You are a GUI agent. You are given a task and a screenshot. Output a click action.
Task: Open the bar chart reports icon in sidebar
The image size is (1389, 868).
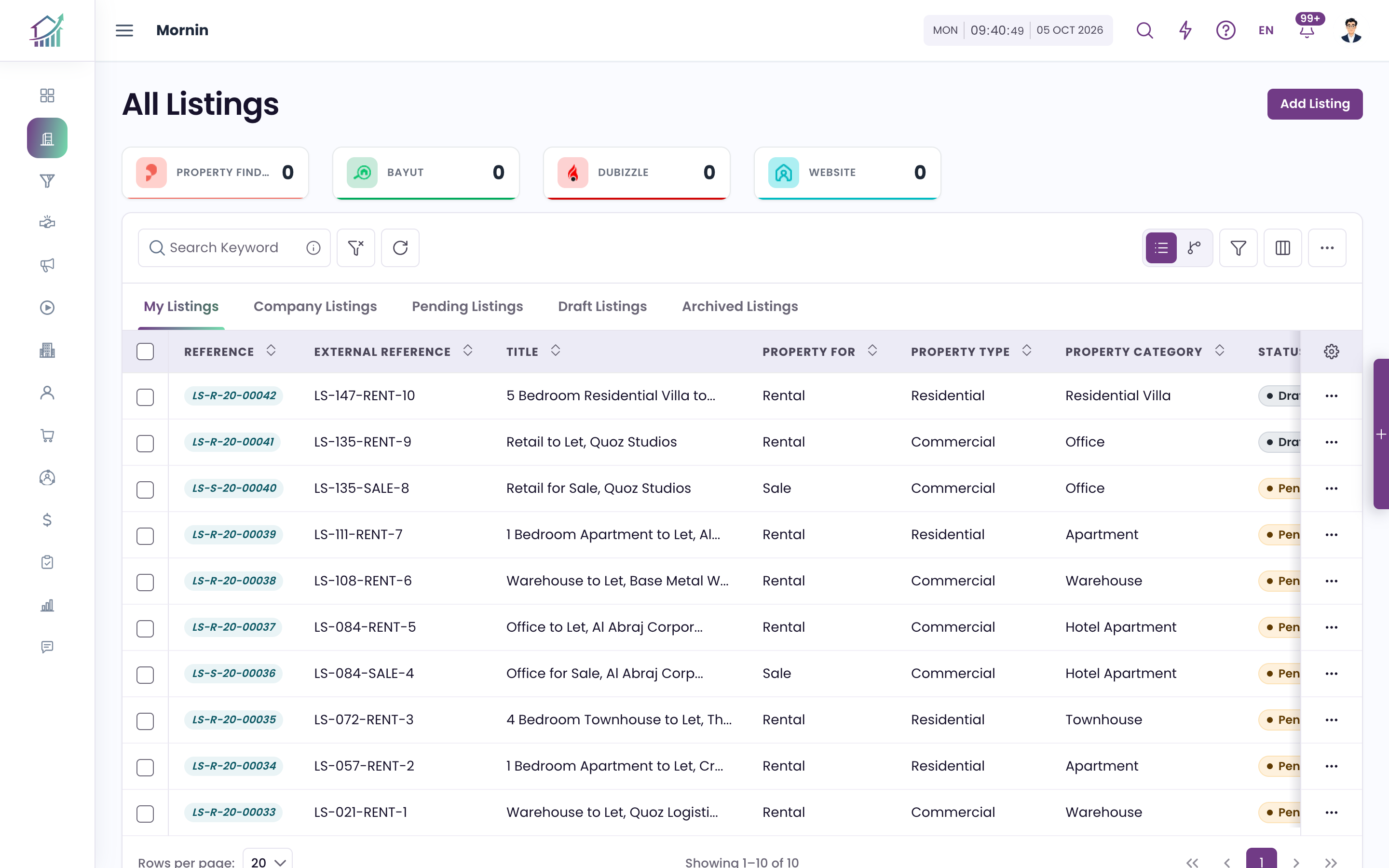[47, 605]
